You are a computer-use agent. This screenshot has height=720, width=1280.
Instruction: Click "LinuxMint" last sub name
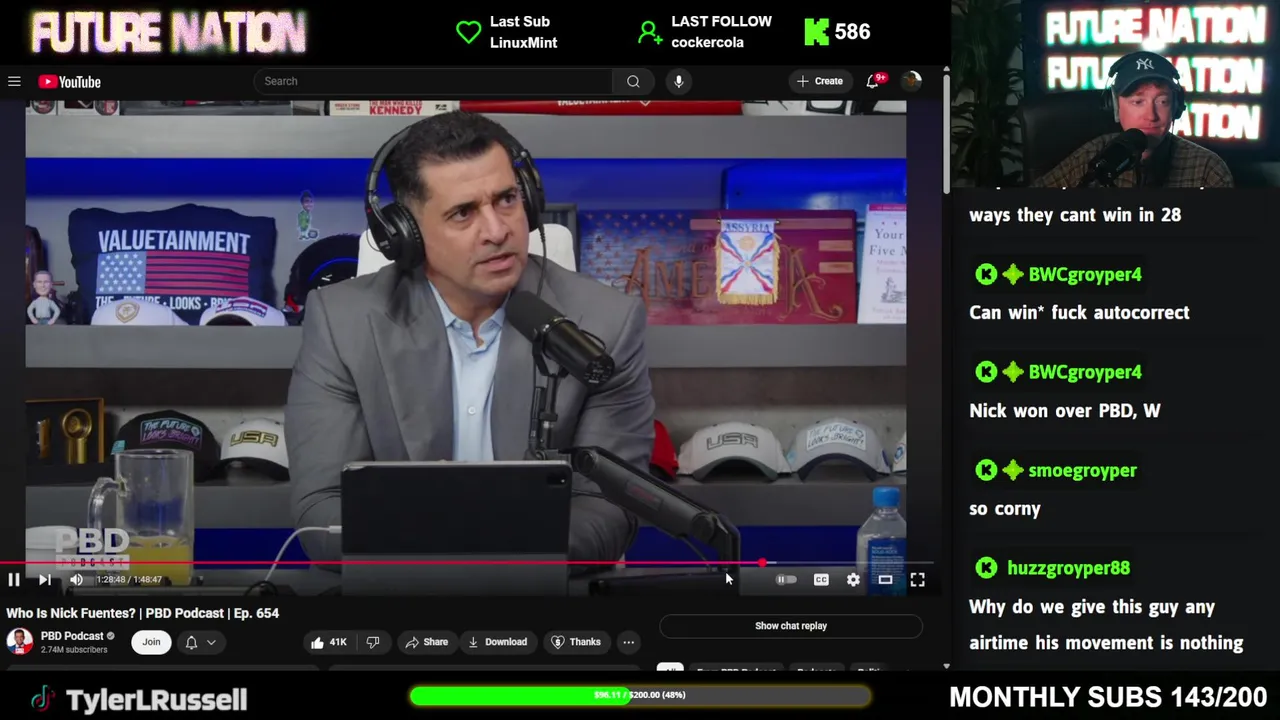tap(523, 43)
